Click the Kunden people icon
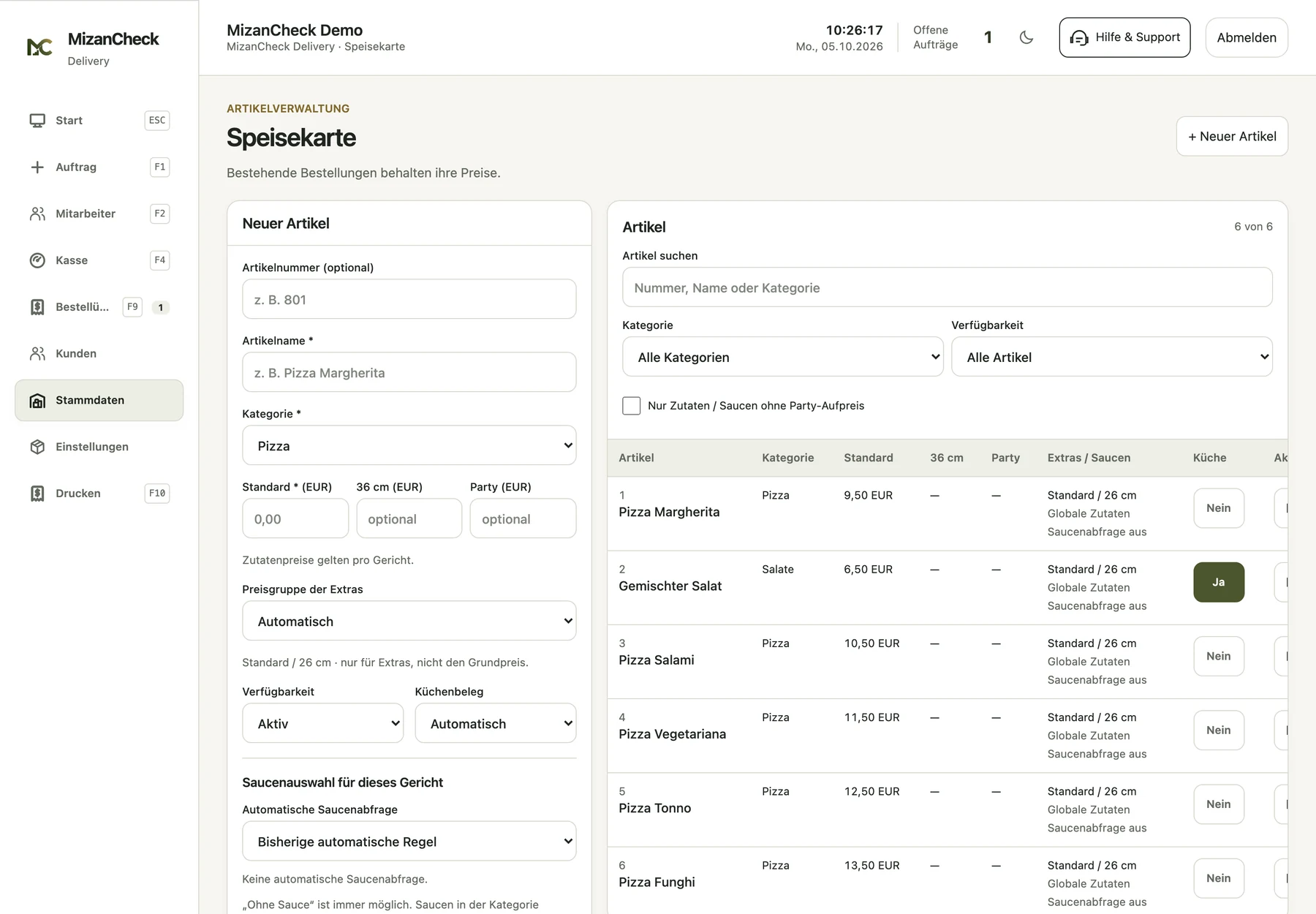 [x=37, y=354]
